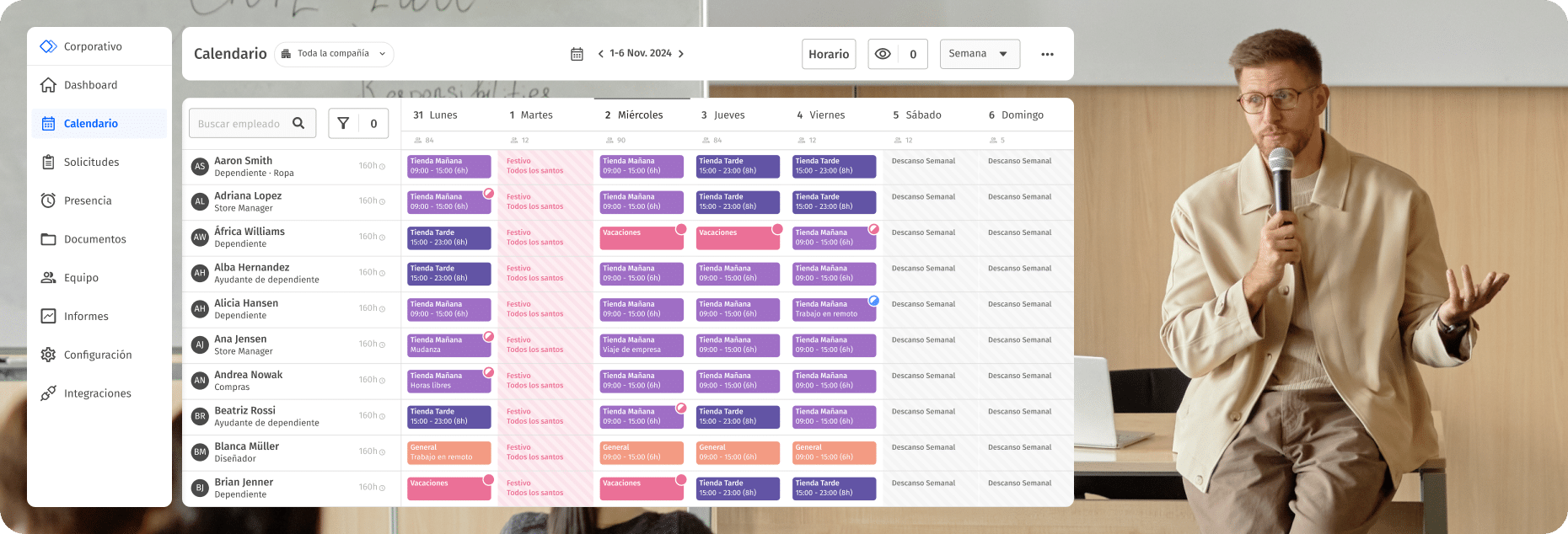The image size is (1568, 534).
Task: Click África Williams' pink Vacaciones block on Miércoles
Action: 641,238
